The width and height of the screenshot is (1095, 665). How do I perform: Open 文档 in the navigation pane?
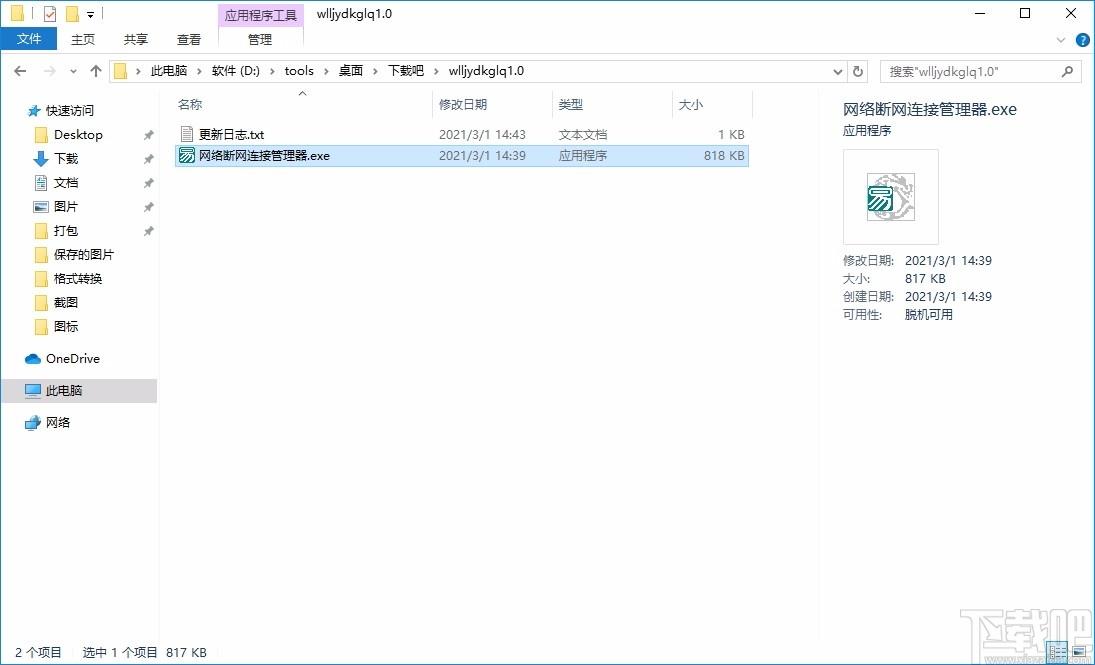[x=66, y=183]
